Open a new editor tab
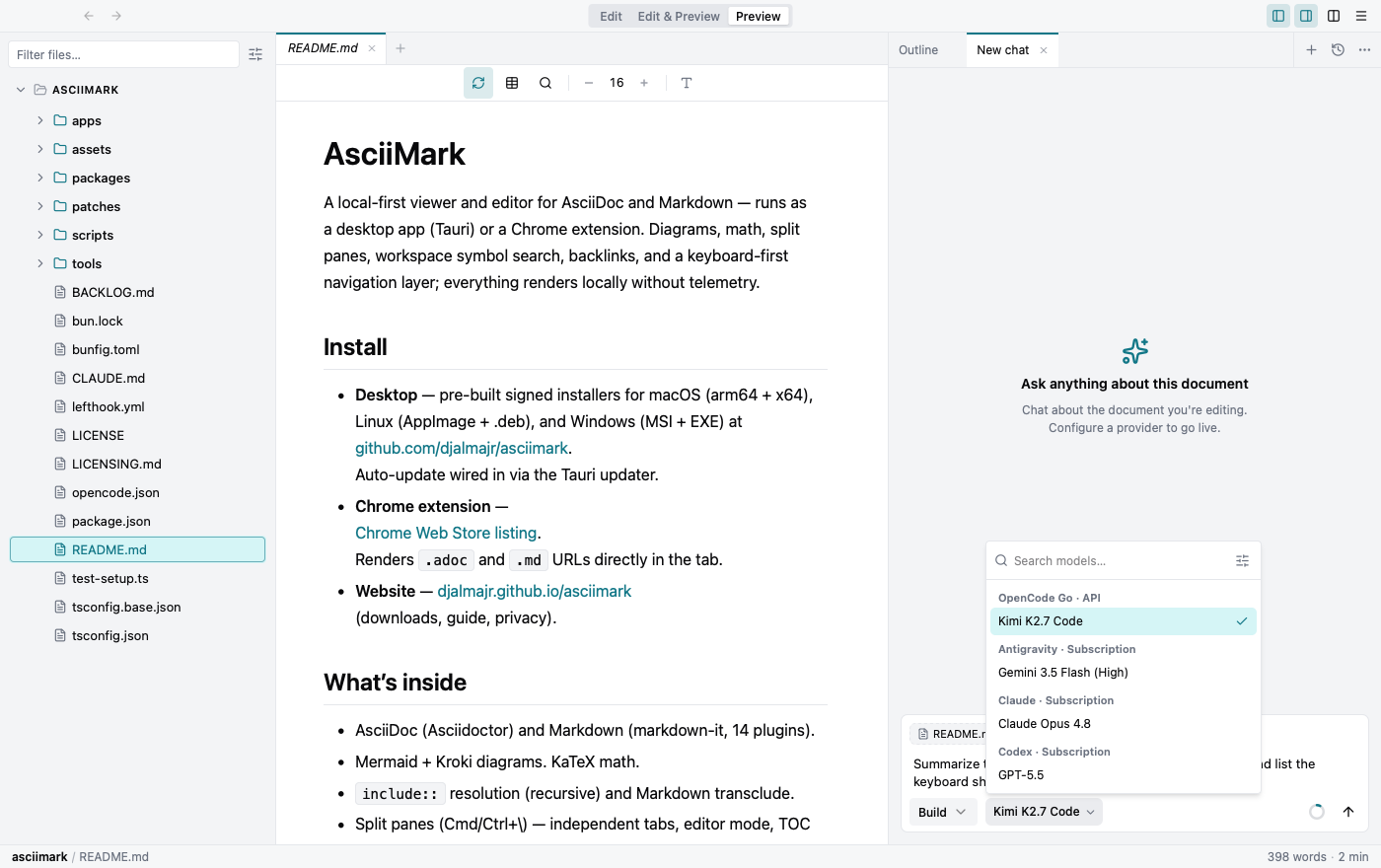Image resolution: width=1381 pixels, height=868 pixels. pos(400,48)
